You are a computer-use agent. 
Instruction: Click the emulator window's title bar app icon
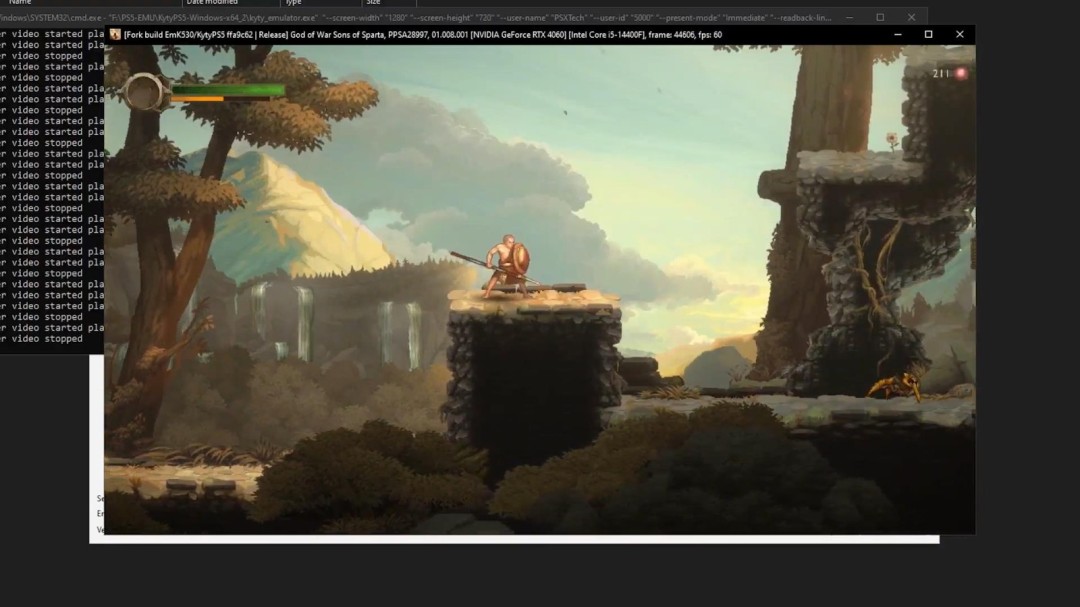(115, 34)
